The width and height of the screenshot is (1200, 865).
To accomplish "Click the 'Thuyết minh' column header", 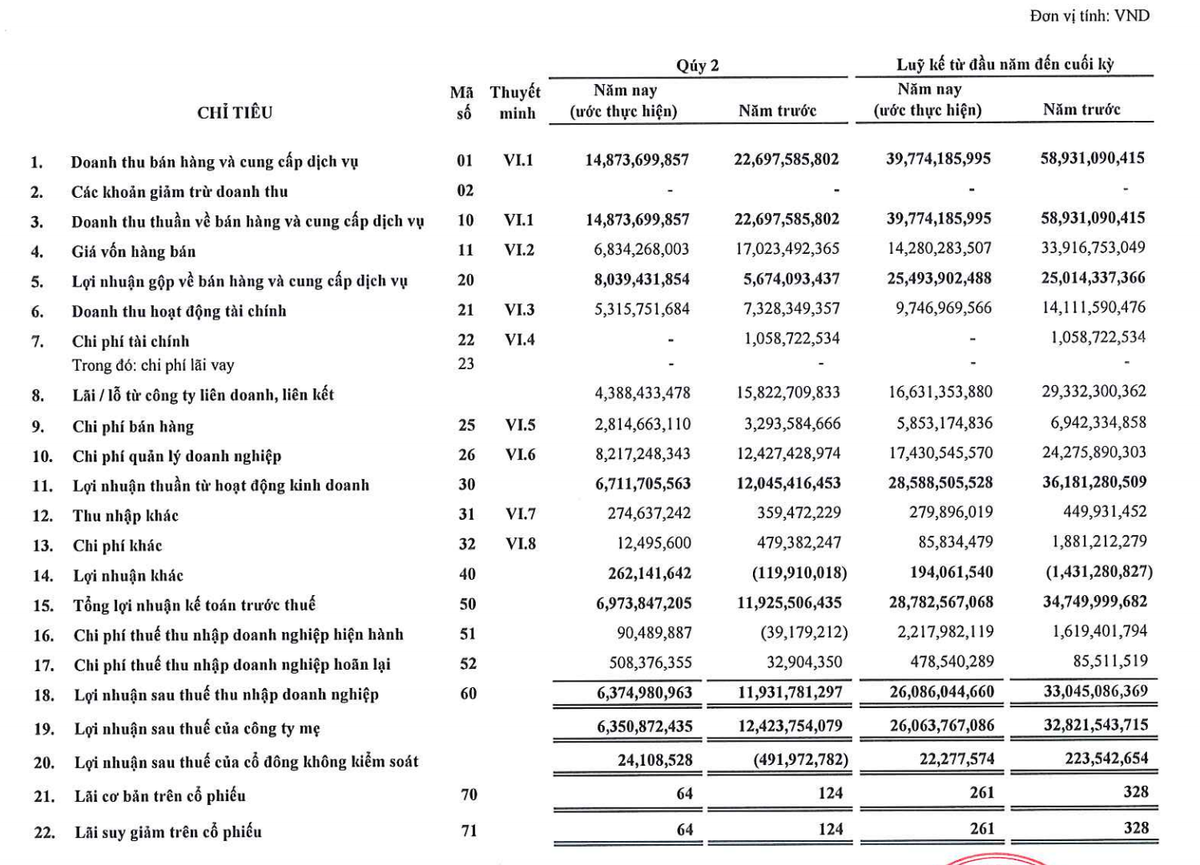I will pos(516,97).
